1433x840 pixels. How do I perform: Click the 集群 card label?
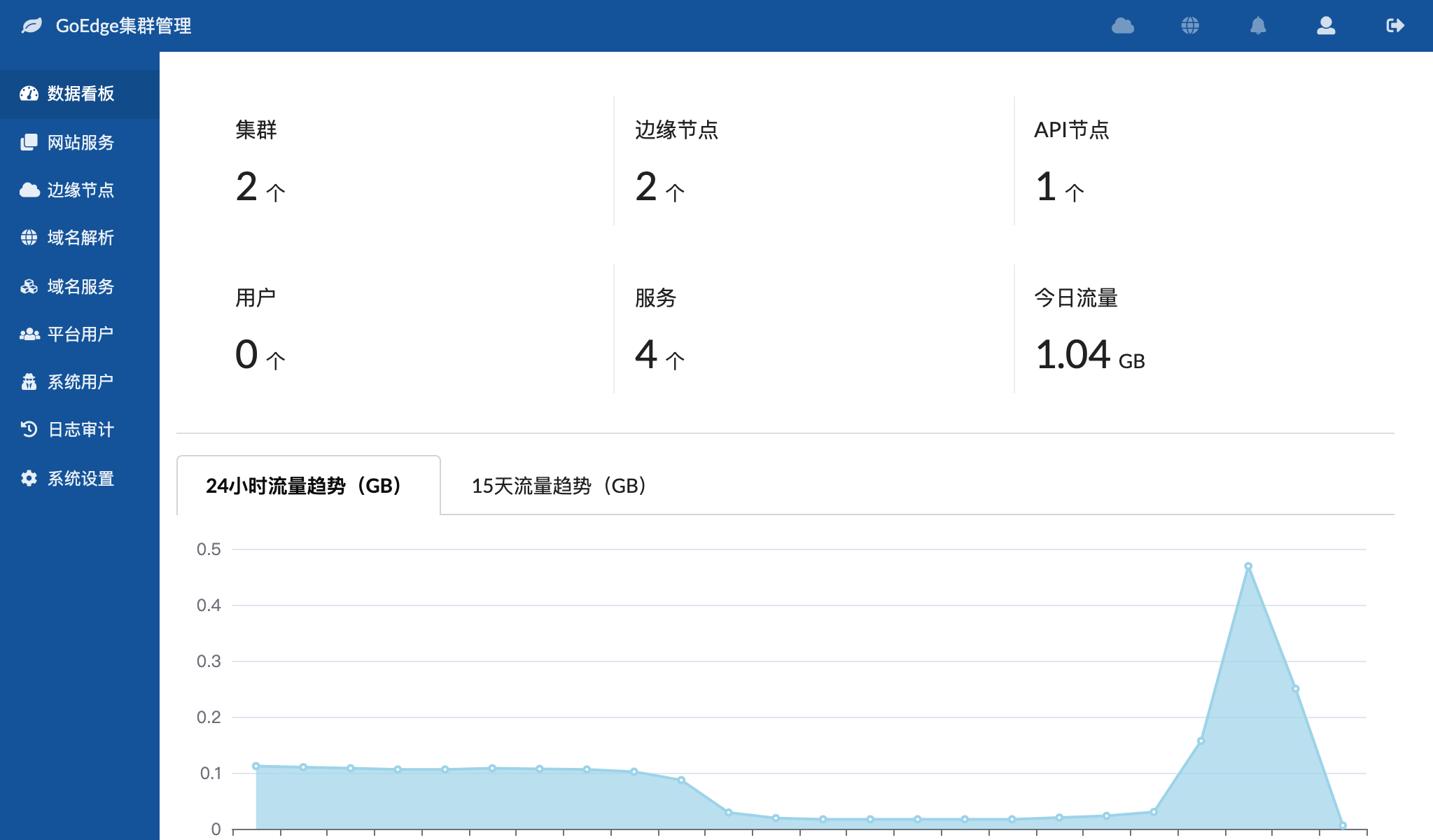pos(256,129)
